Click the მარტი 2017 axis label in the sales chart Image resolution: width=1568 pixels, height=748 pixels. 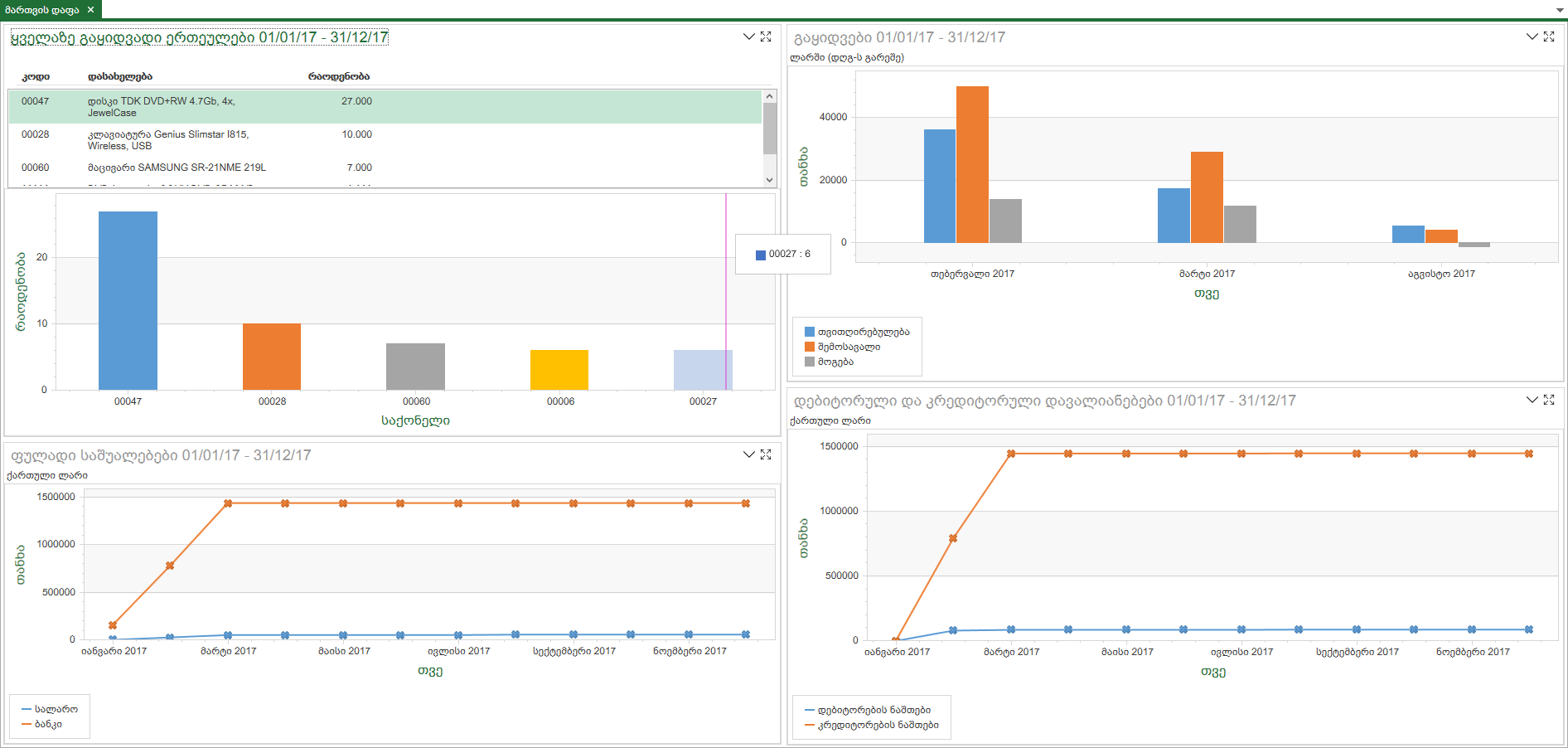(1207, 274)
